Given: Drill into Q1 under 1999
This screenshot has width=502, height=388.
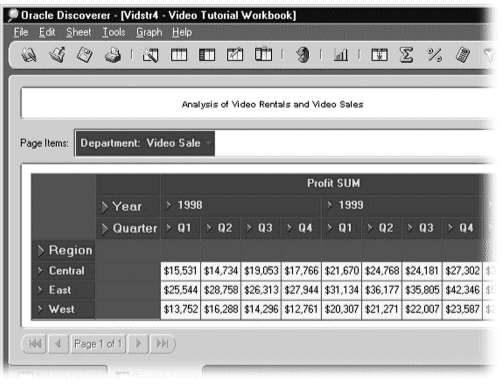Looking at the screenshot, I should [x=330, y=228].
